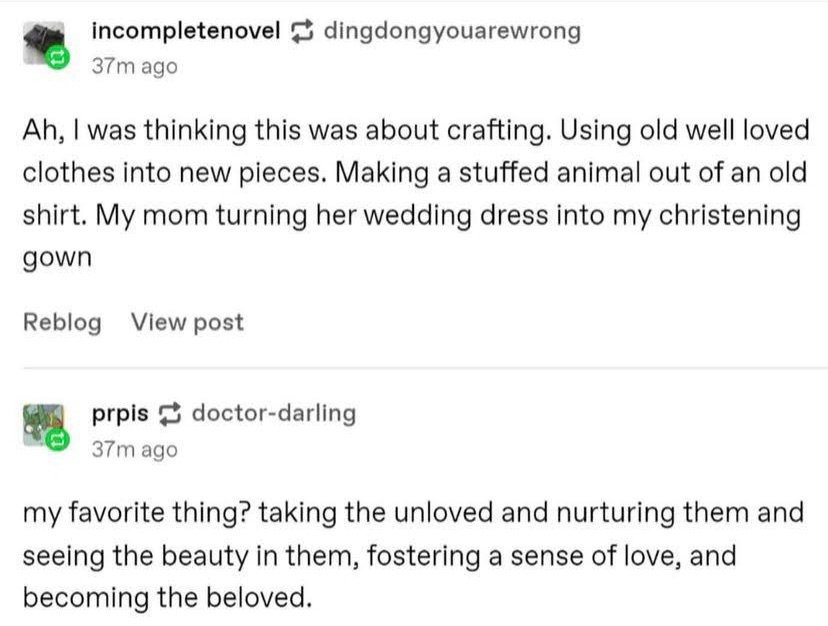Open incompletenovel's avatar picture
Screen dimensions: 828x626
pos(42,45)
